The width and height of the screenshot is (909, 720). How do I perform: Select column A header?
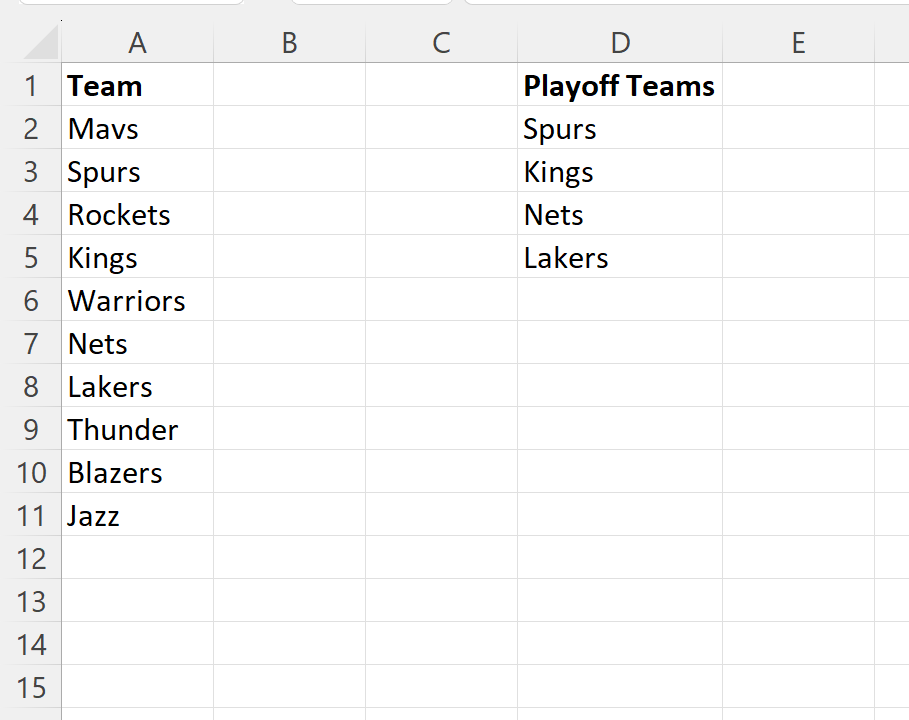click(137, 43)
